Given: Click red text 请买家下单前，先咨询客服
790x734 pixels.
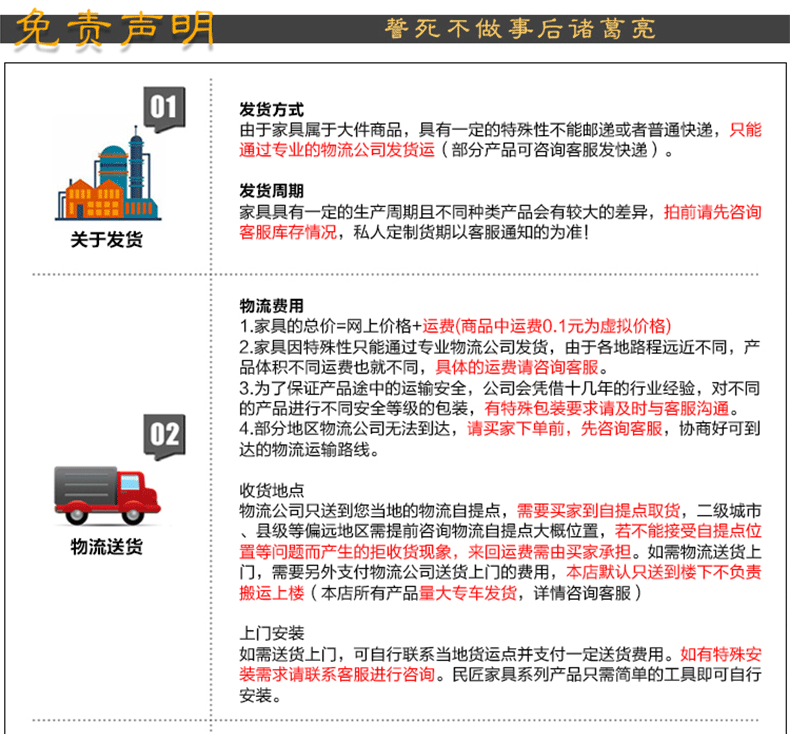Looking at the screenshot, I should tap(564, 429).
